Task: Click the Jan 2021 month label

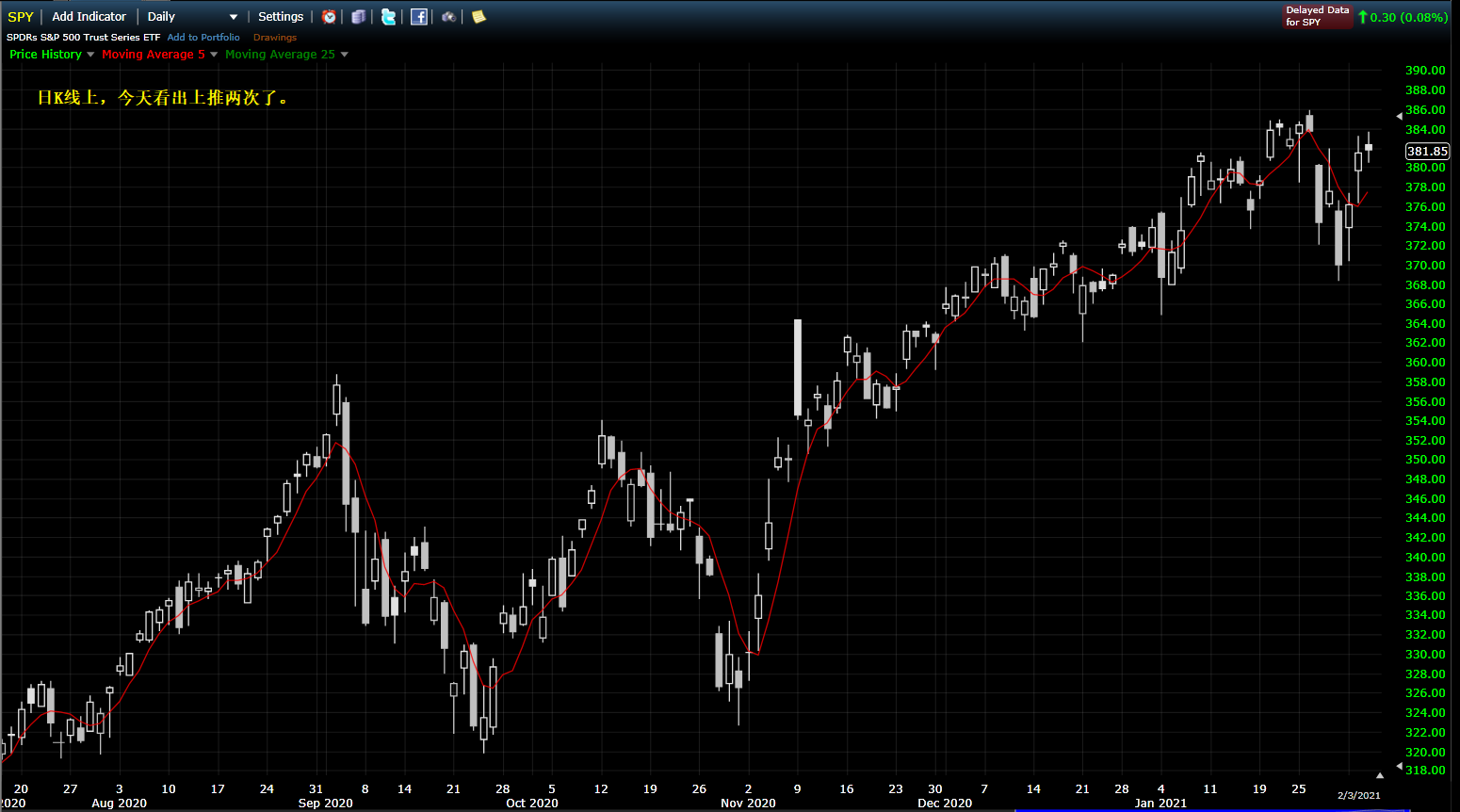Action: 1160,804
